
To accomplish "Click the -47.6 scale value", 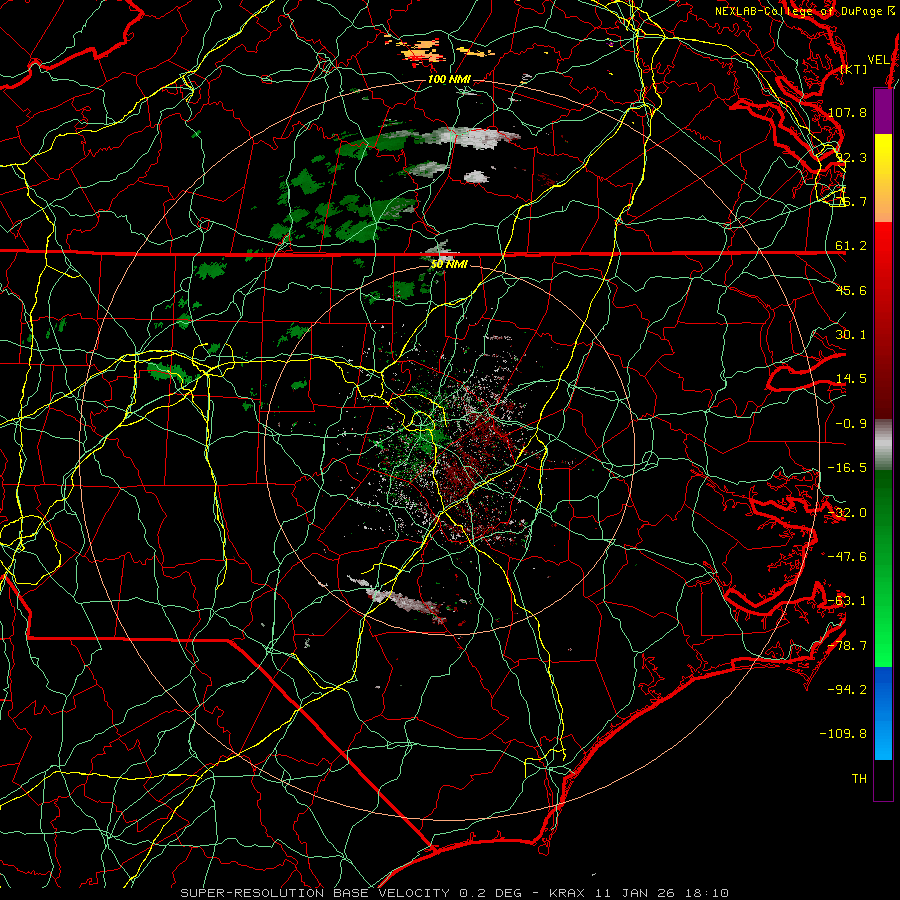I will [x=847, y=557].
